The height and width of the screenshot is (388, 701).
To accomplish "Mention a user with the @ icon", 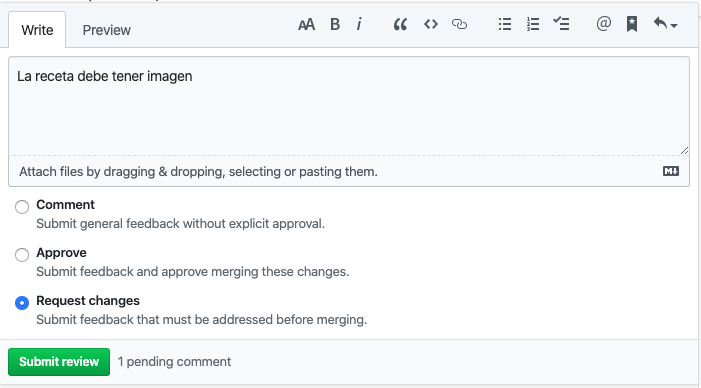I will pyautogui.click(x=604, y=23).
